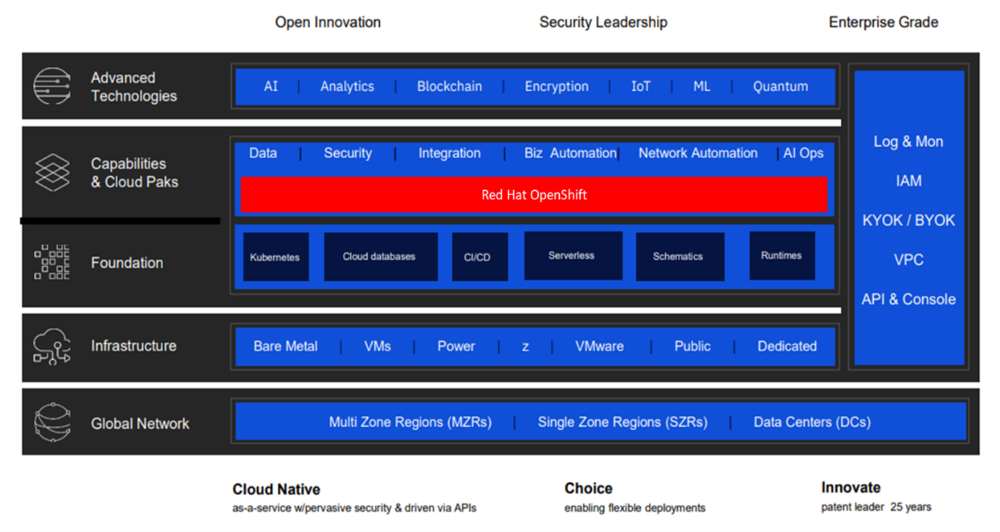Image resolution: width=1000 pixels, height=532 pixels.
Task: Click the VMware label
Action: click(x=599, y=346)
